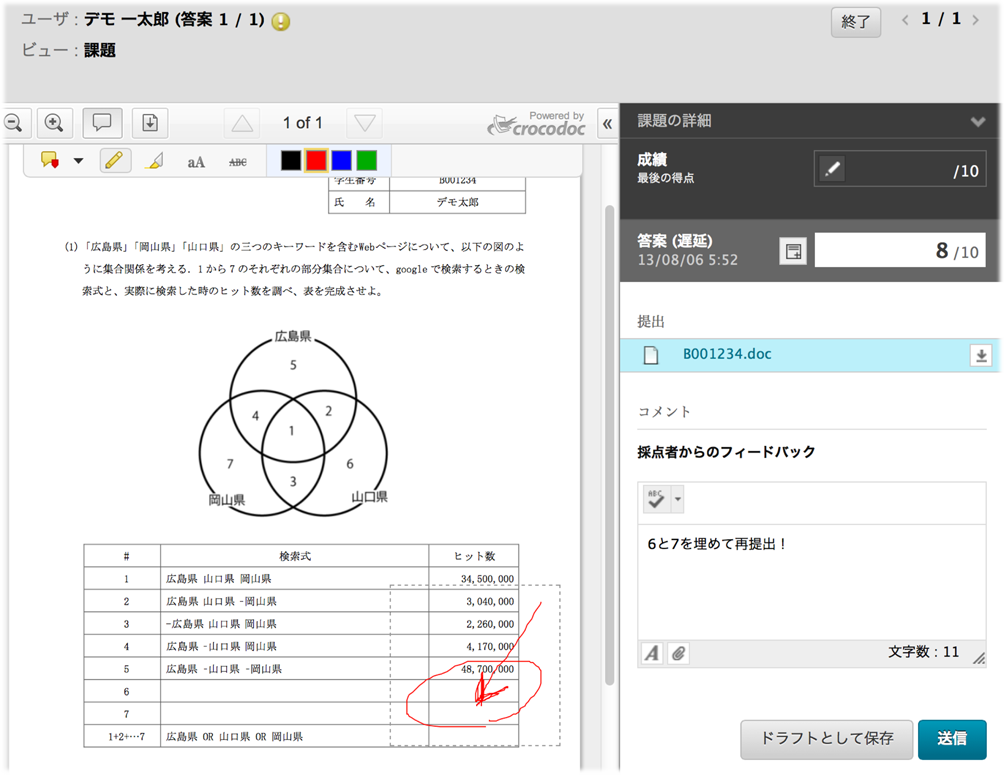Open the spell check options dropdown arrow
This screenshot has width=1004, height=776.
click(678, 498)
